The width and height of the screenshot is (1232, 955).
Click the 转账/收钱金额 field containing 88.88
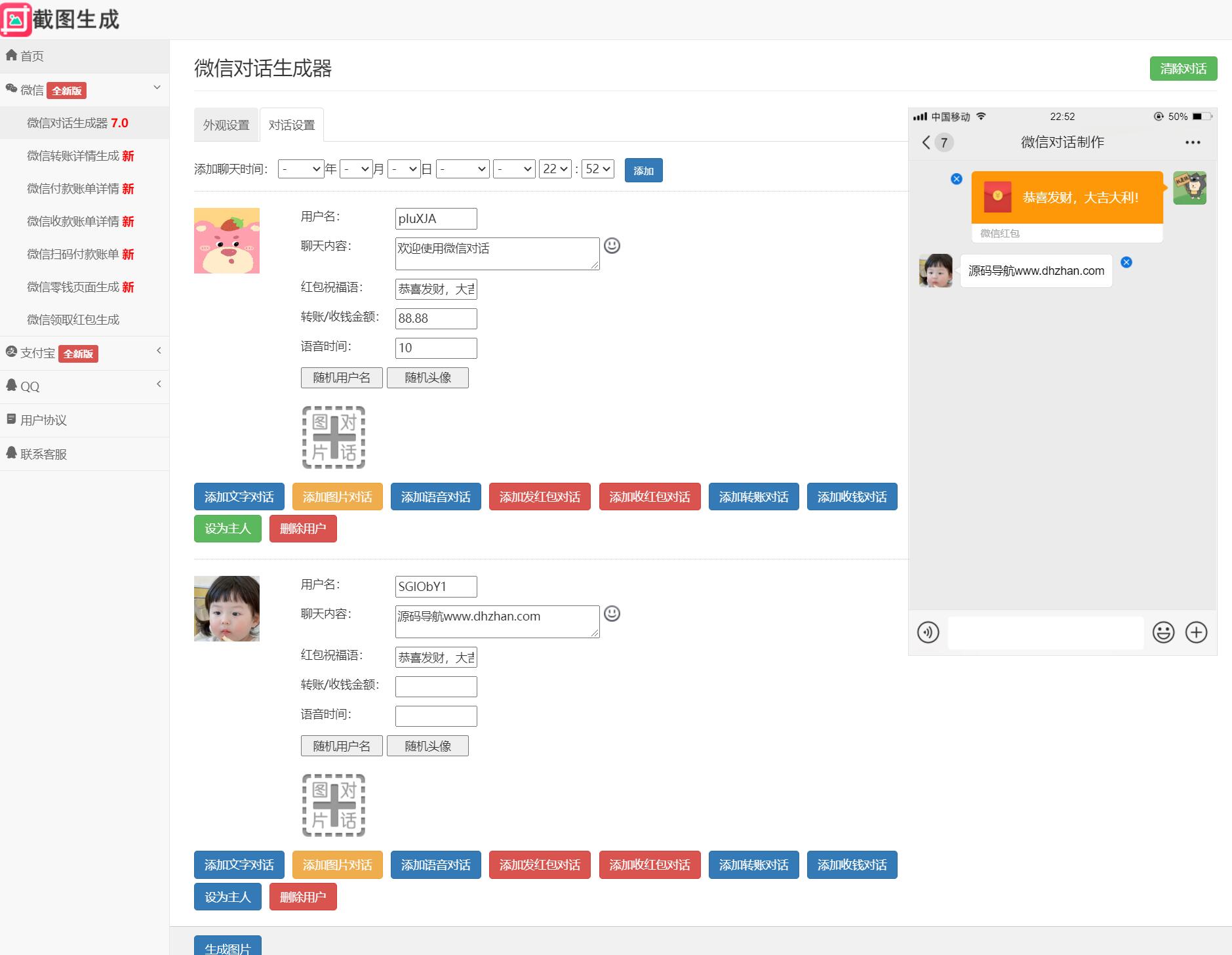point(436,319)
